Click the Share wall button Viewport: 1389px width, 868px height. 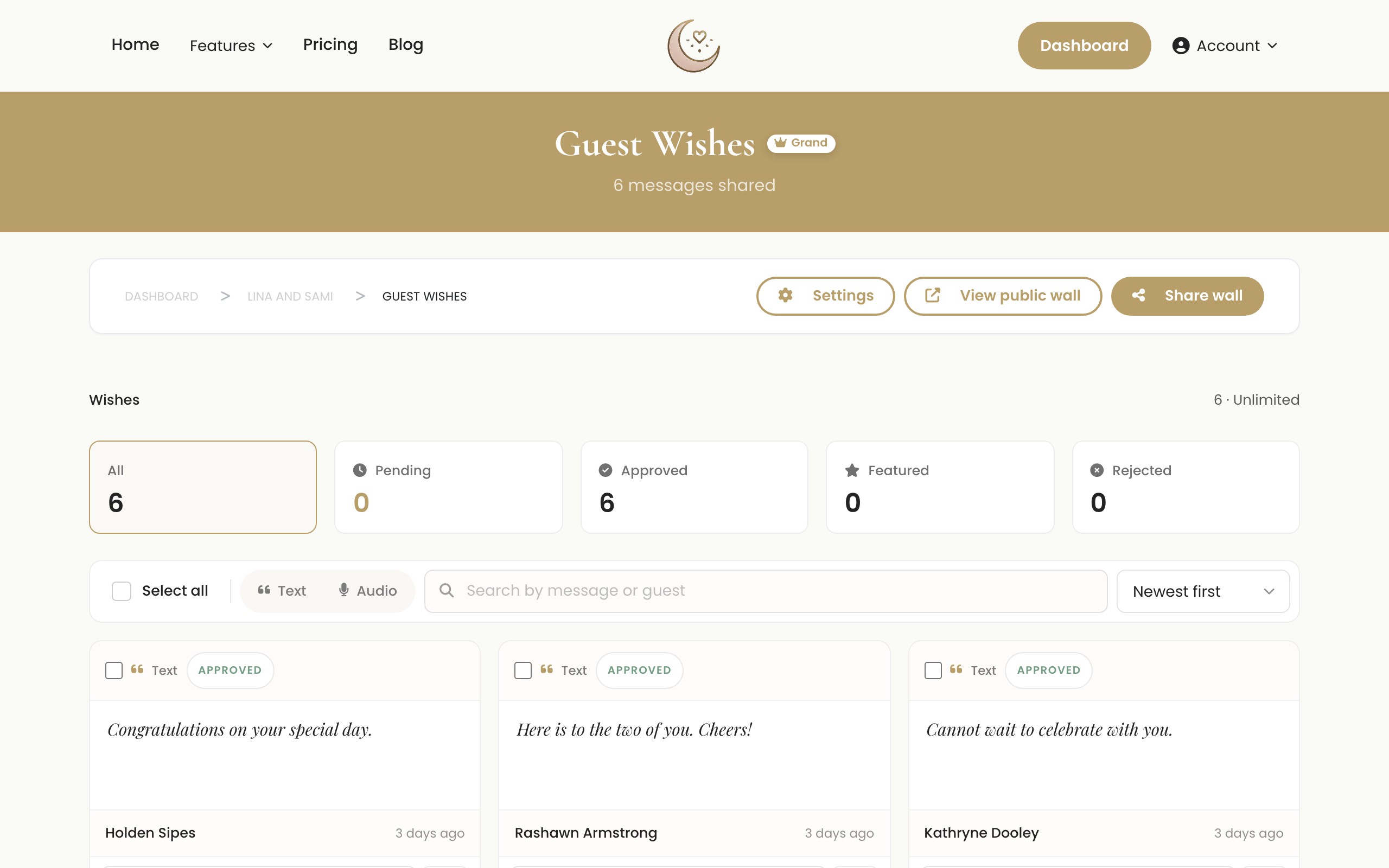click(x=1187, y=296)
